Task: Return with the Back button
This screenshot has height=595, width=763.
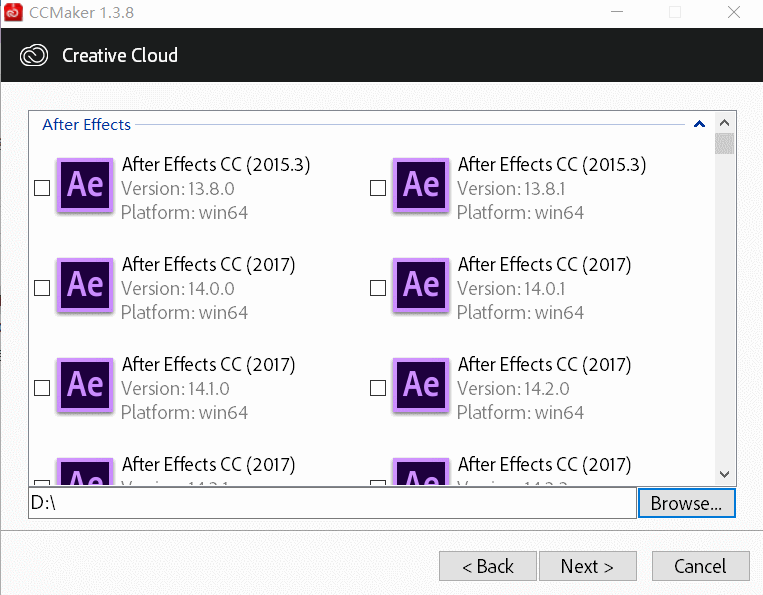Action: 488,566
